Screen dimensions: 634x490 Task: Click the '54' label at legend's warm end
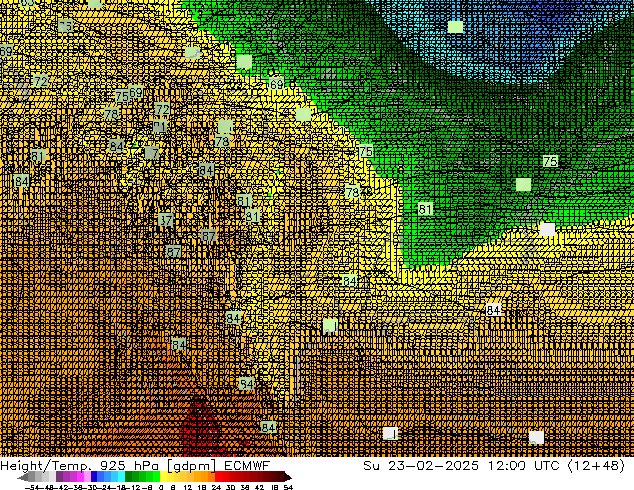pos(288,487)
